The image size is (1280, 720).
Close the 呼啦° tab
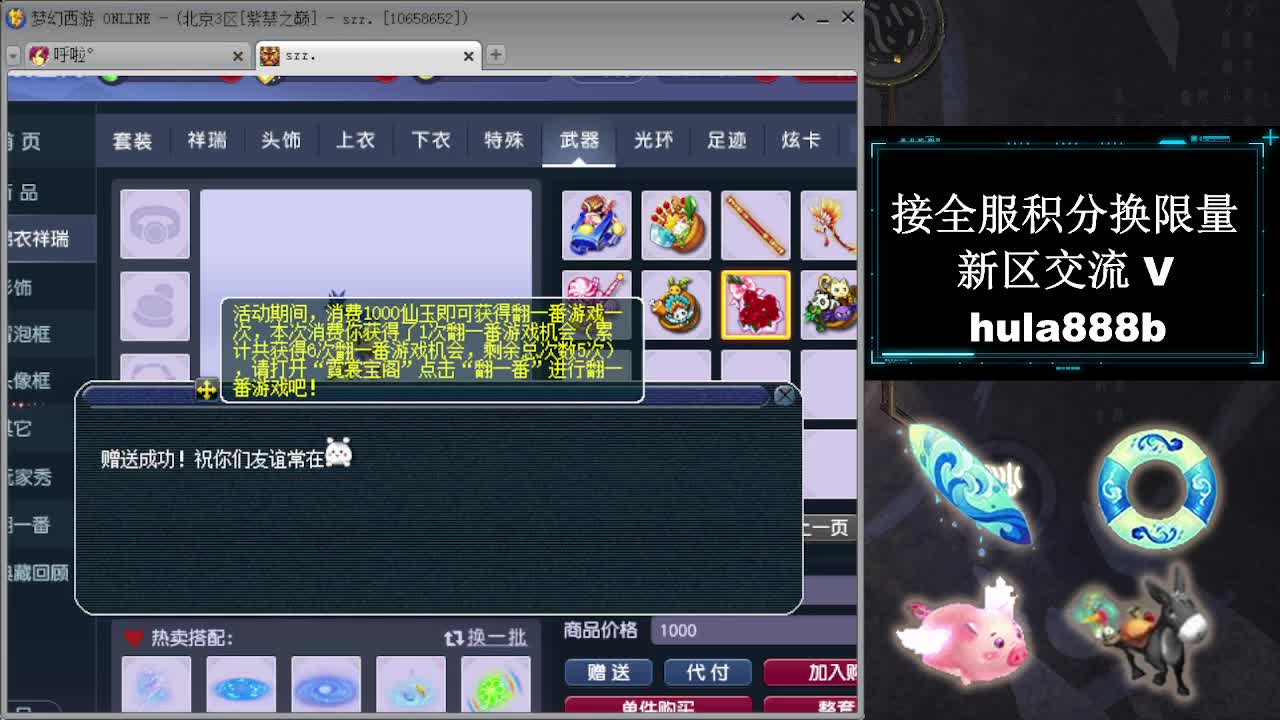tap(238, 56)
